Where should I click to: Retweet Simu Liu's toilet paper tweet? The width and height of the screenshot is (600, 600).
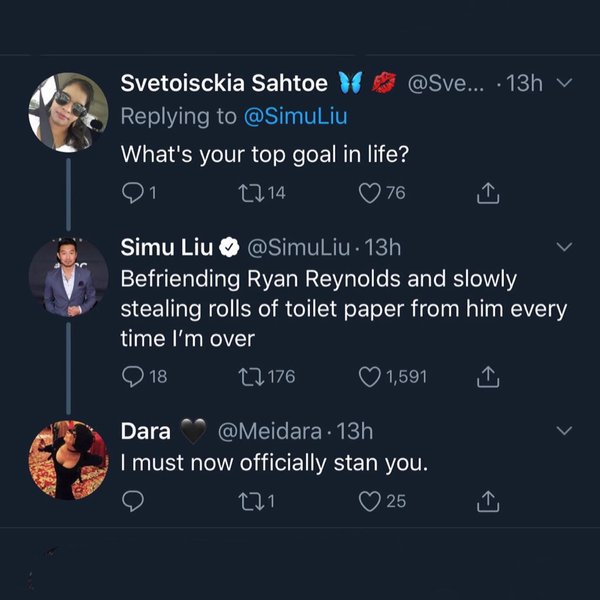point(248,376)
